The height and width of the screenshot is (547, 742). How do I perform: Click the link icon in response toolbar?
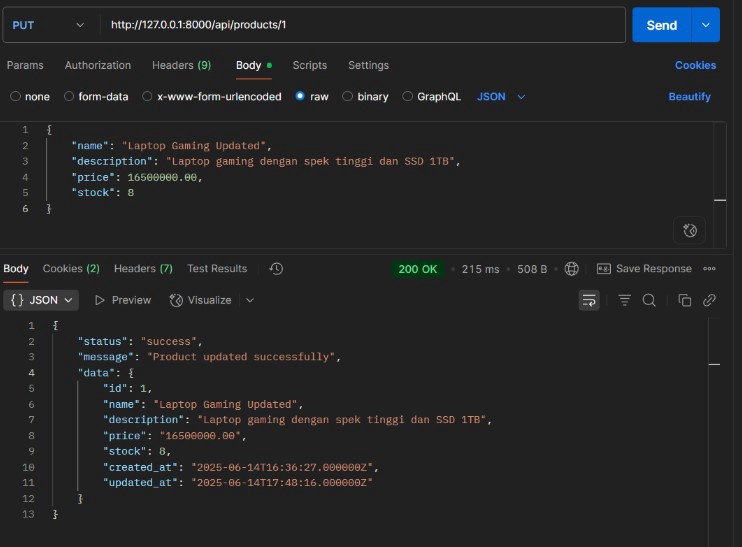pyautogui.click(x=709, y=300)
